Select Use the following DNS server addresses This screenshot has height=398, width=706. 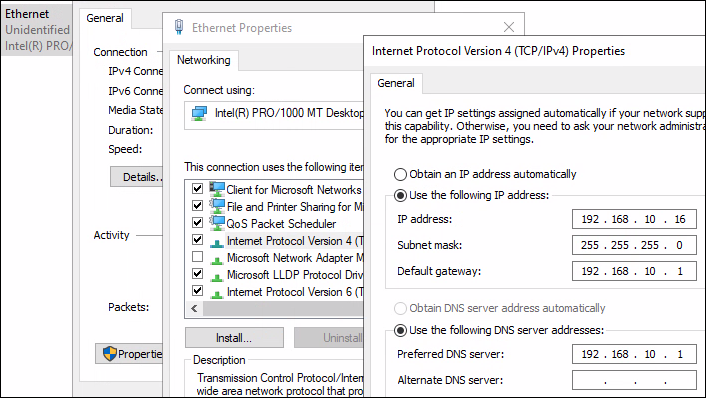coord(400,330)
